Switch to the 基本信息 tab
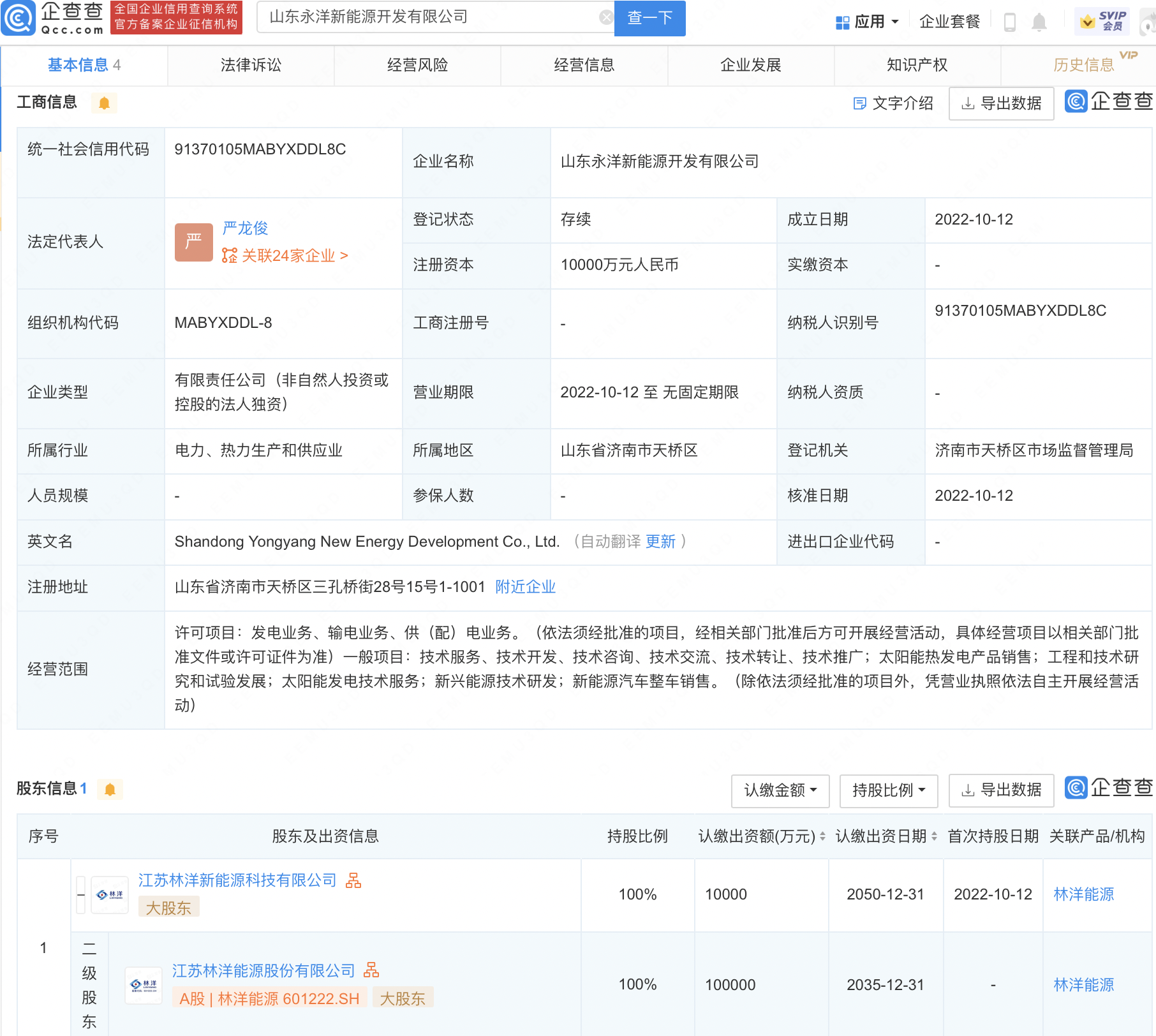The height and width of the screenshot is (1036, 1156). click(x=84, y=65)
